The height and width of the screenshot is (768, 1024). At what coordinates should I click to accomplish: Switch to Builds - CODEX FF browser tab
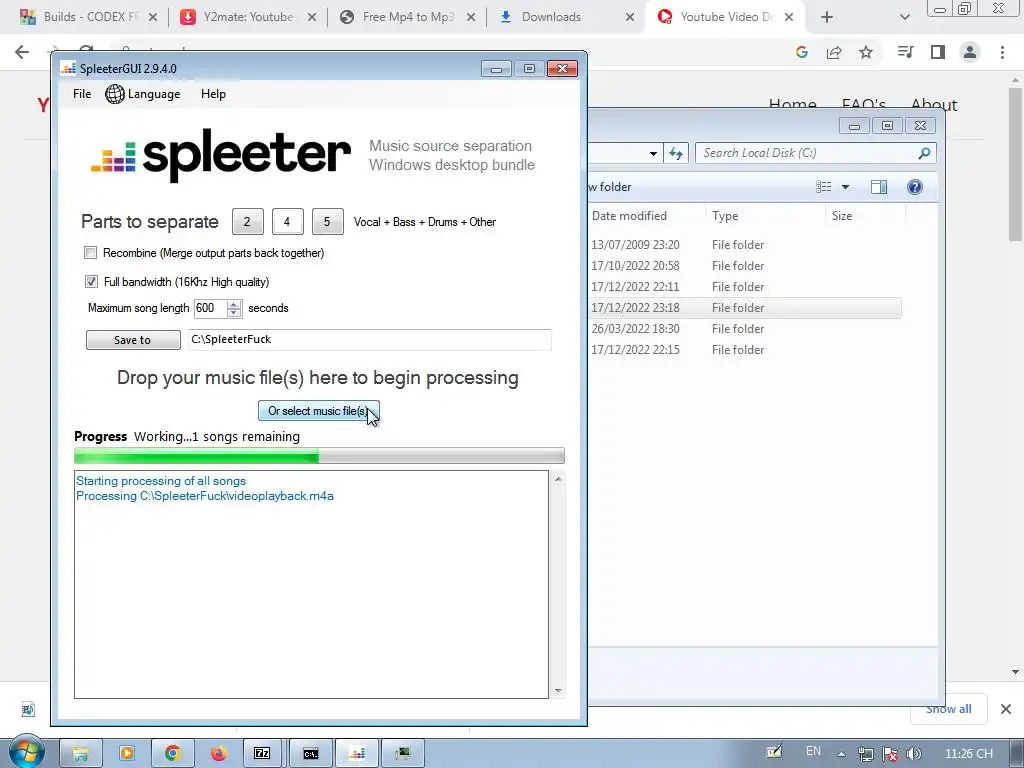pos(88,17)
